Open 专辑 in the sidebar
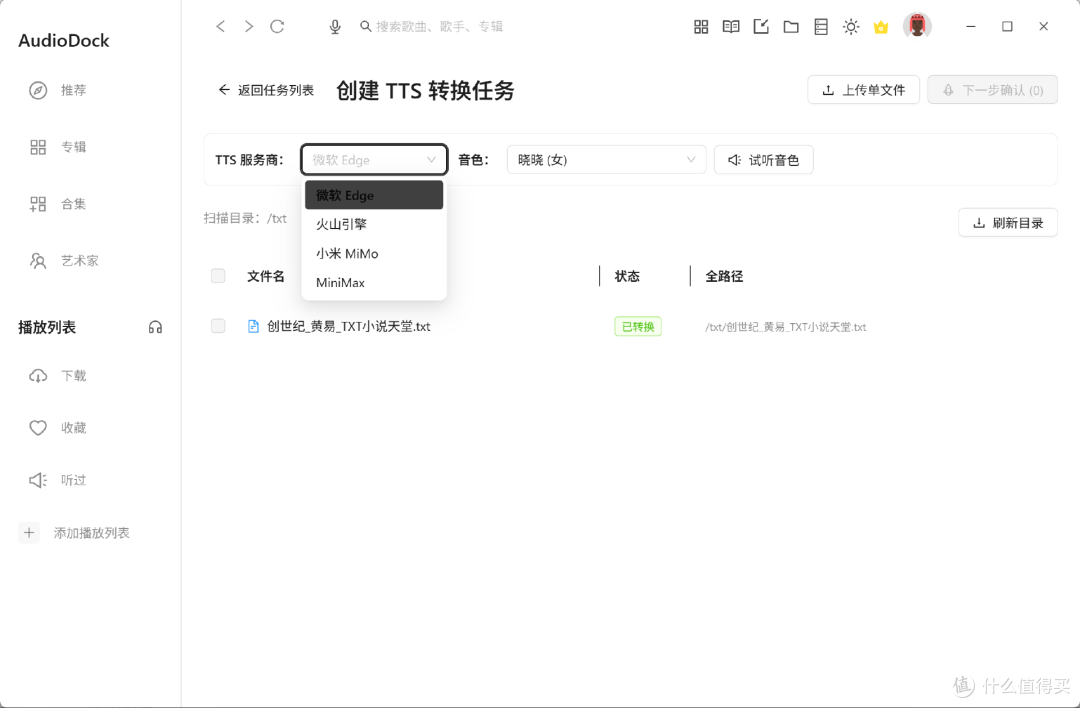Image resolution: width=1080 pixels, height=708 pixels. tap(59, 147)
